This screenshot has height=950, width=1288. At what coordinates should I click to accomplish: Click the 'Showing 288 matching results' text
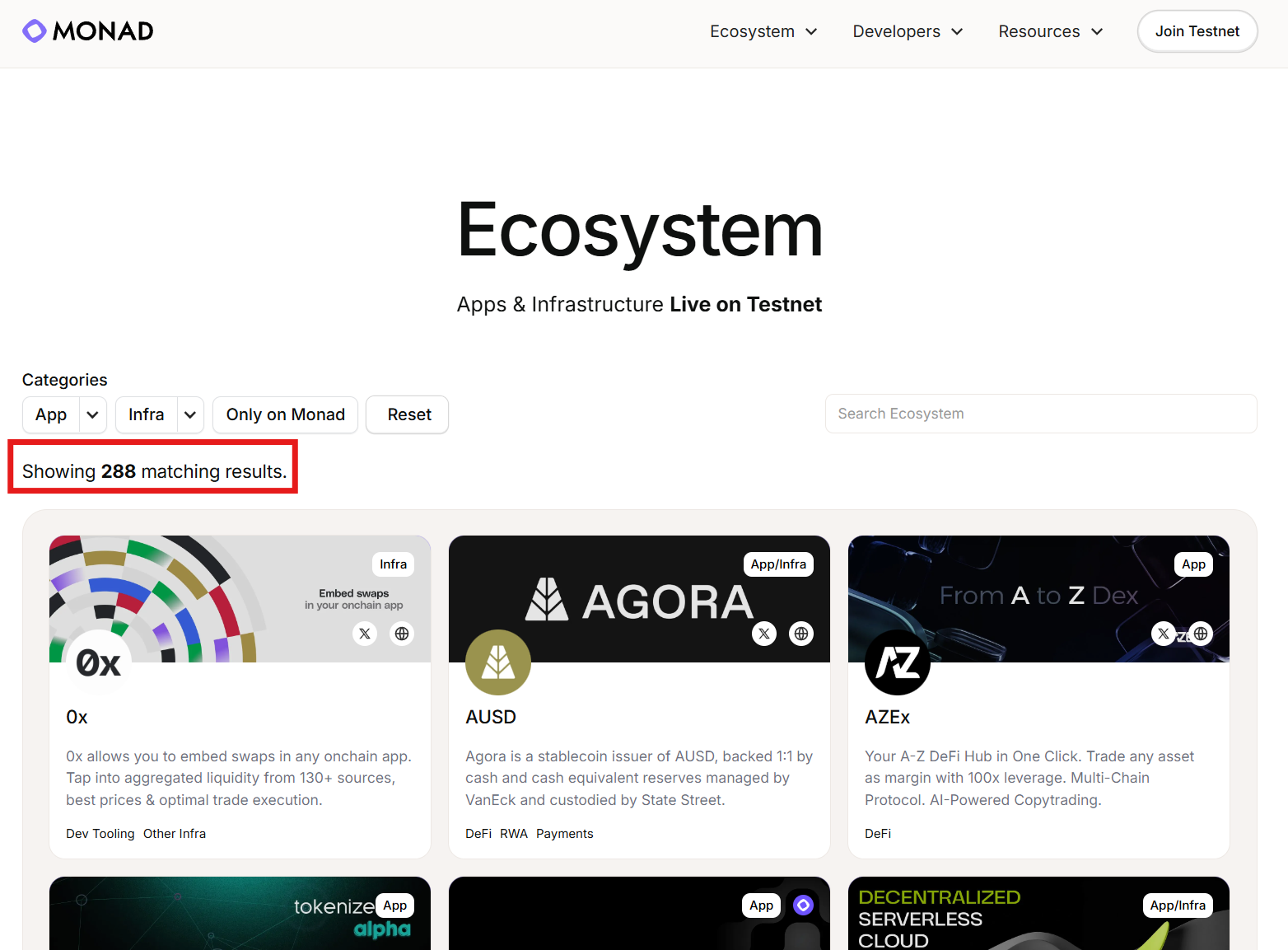click(x=154, y=471)
